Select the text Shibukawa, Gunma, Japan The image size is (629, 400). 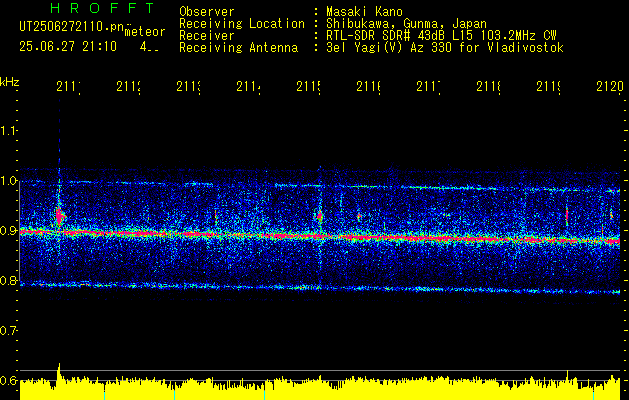pyautogui.click(x=406, y=24)
